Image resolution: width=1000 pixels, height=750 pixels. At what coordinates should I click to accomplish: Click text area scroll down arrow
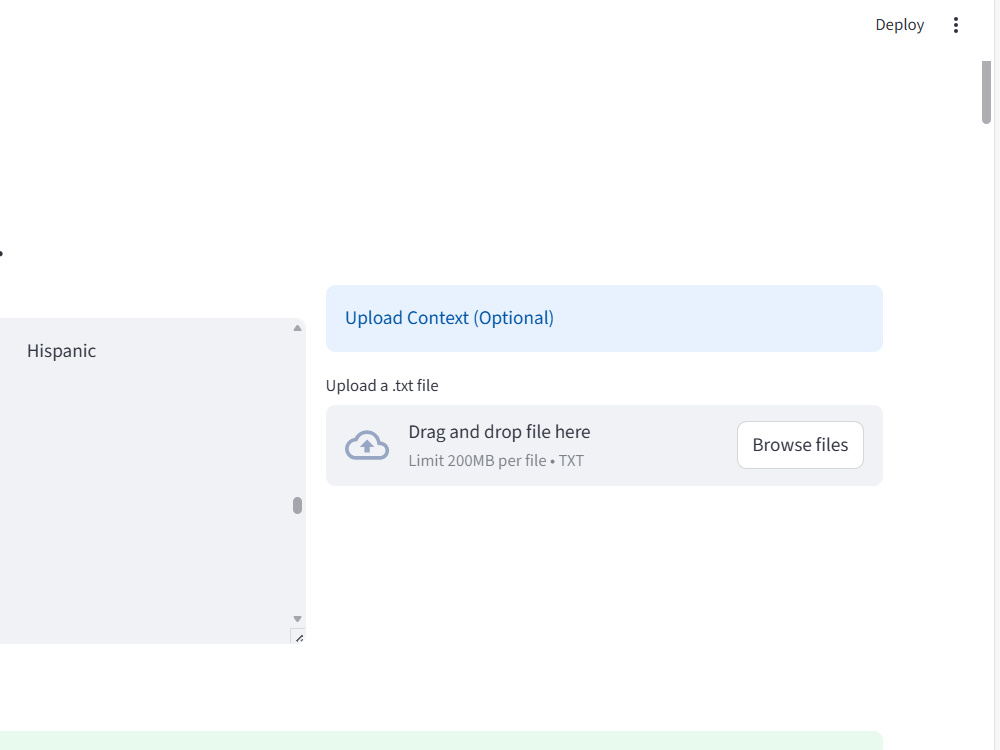tap(297, 619)
